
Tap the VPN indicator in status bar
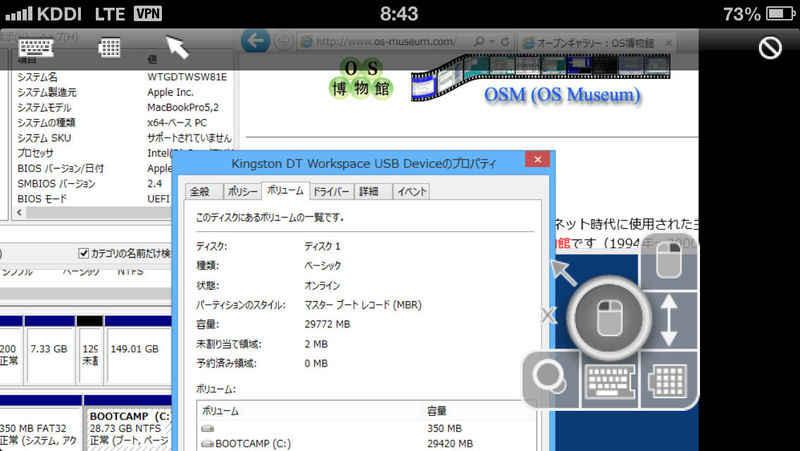148,13
